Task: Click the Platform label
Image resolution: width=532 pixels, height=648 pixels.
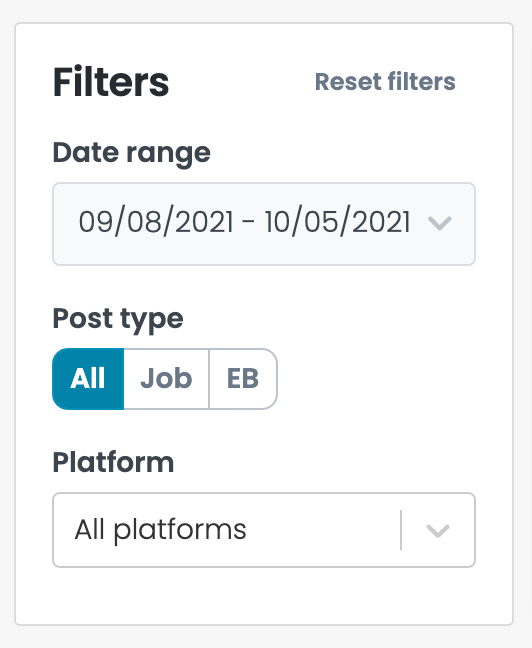Action: coord(113,462)
